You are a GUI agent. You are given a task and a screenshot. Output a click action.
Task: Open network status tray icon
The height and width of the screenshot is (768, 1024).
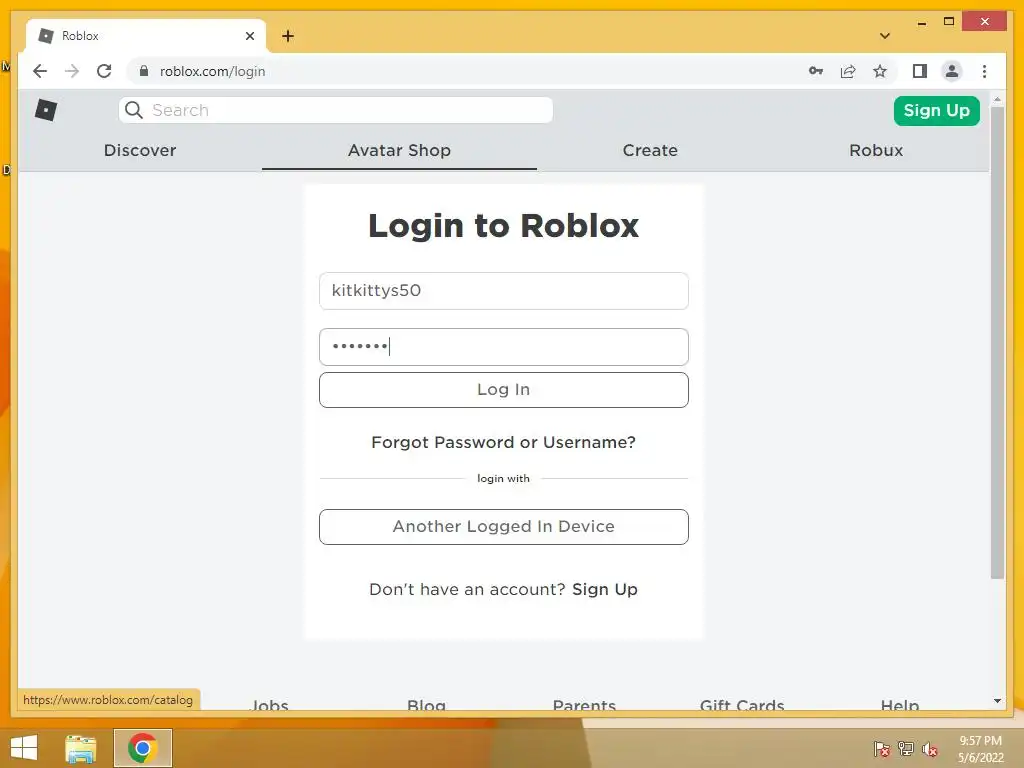[x=906, y=749]
